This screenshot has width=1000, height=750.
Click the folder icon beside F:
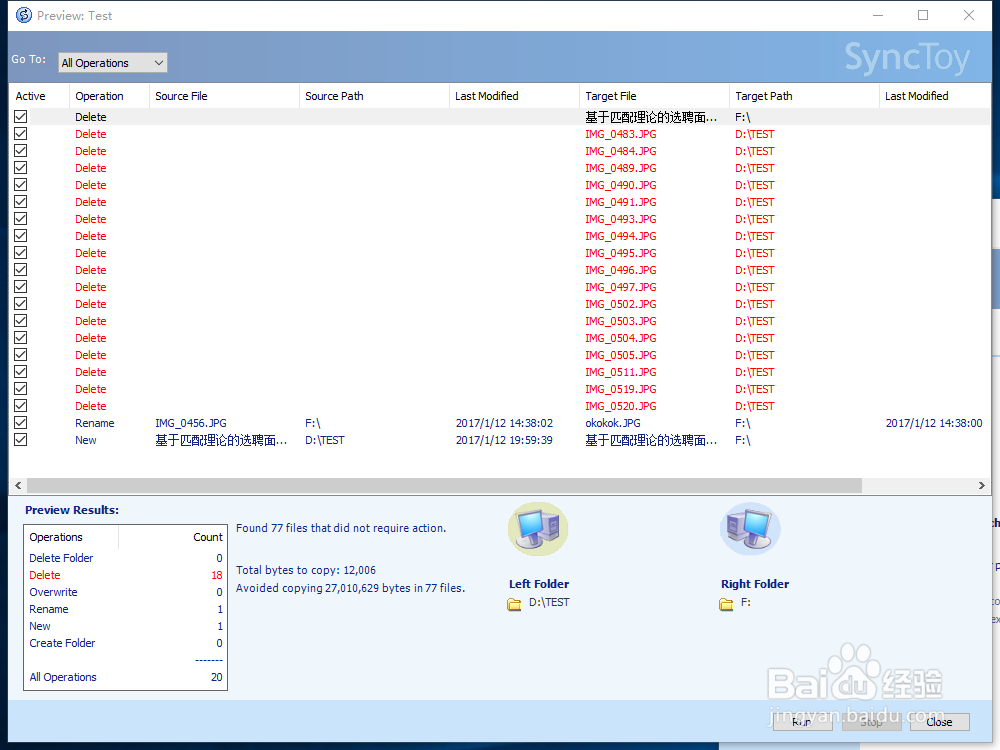[726, 604]
